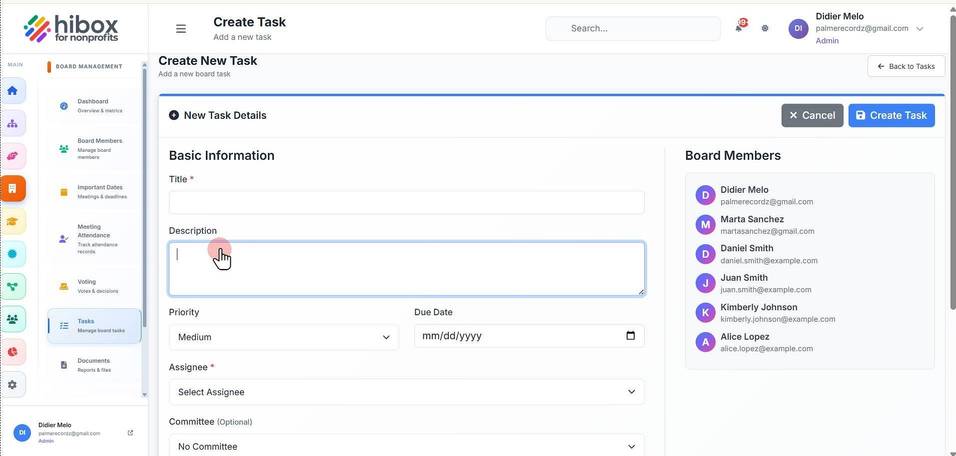
Task: Click Daniel Smith's avatar in Board Members
Action: [705, 254]
